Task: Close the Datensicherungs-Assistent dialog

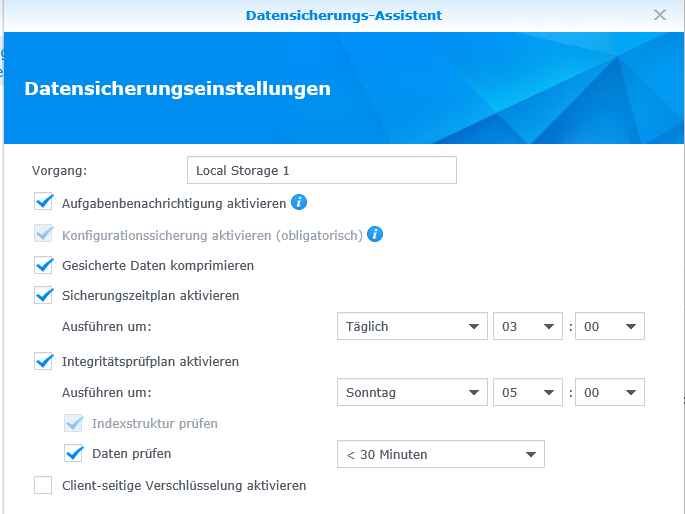Action: click(x=659, y=15)
